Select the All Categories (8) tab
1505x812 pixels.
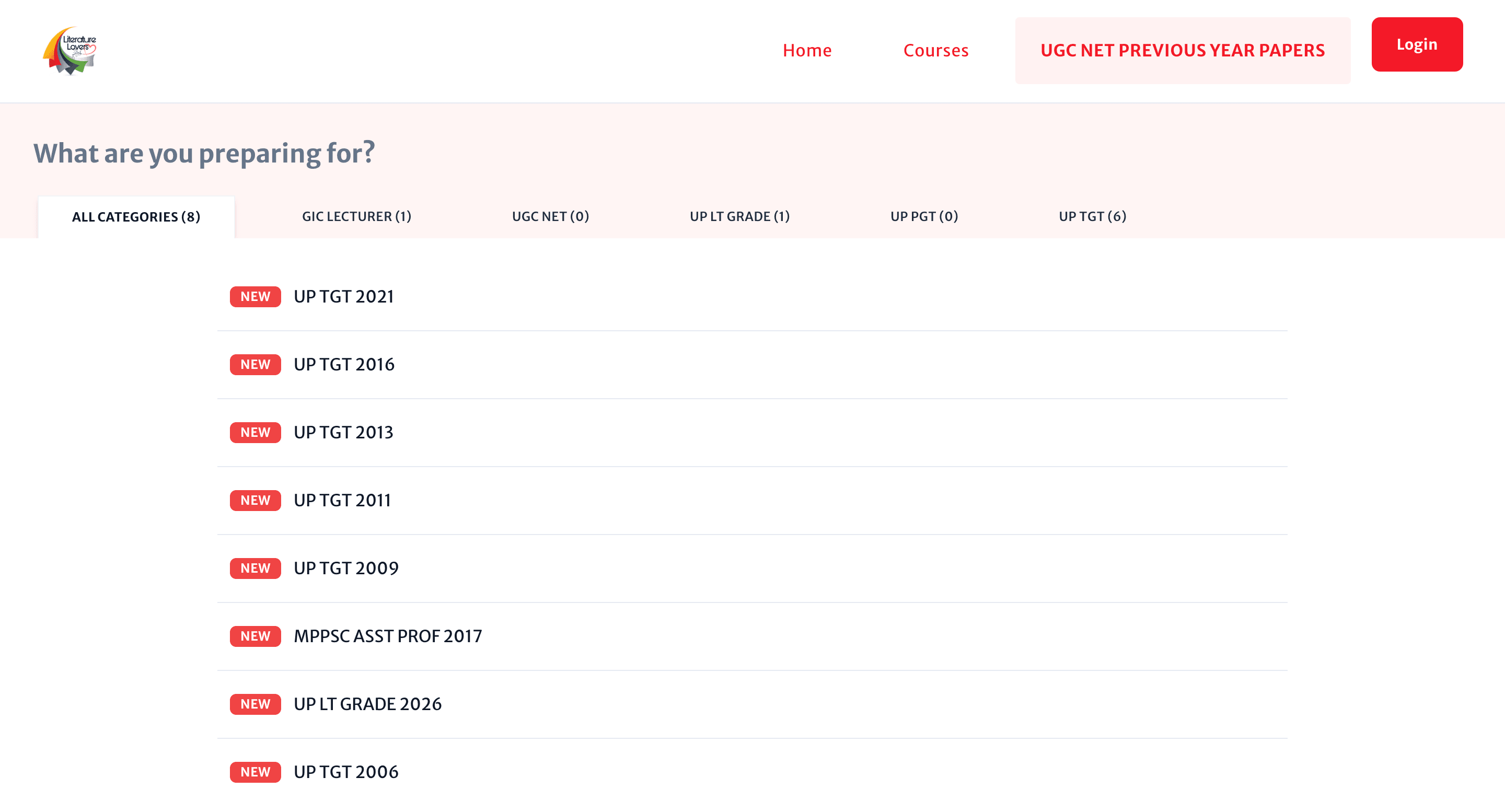click(x=136, y=217)
